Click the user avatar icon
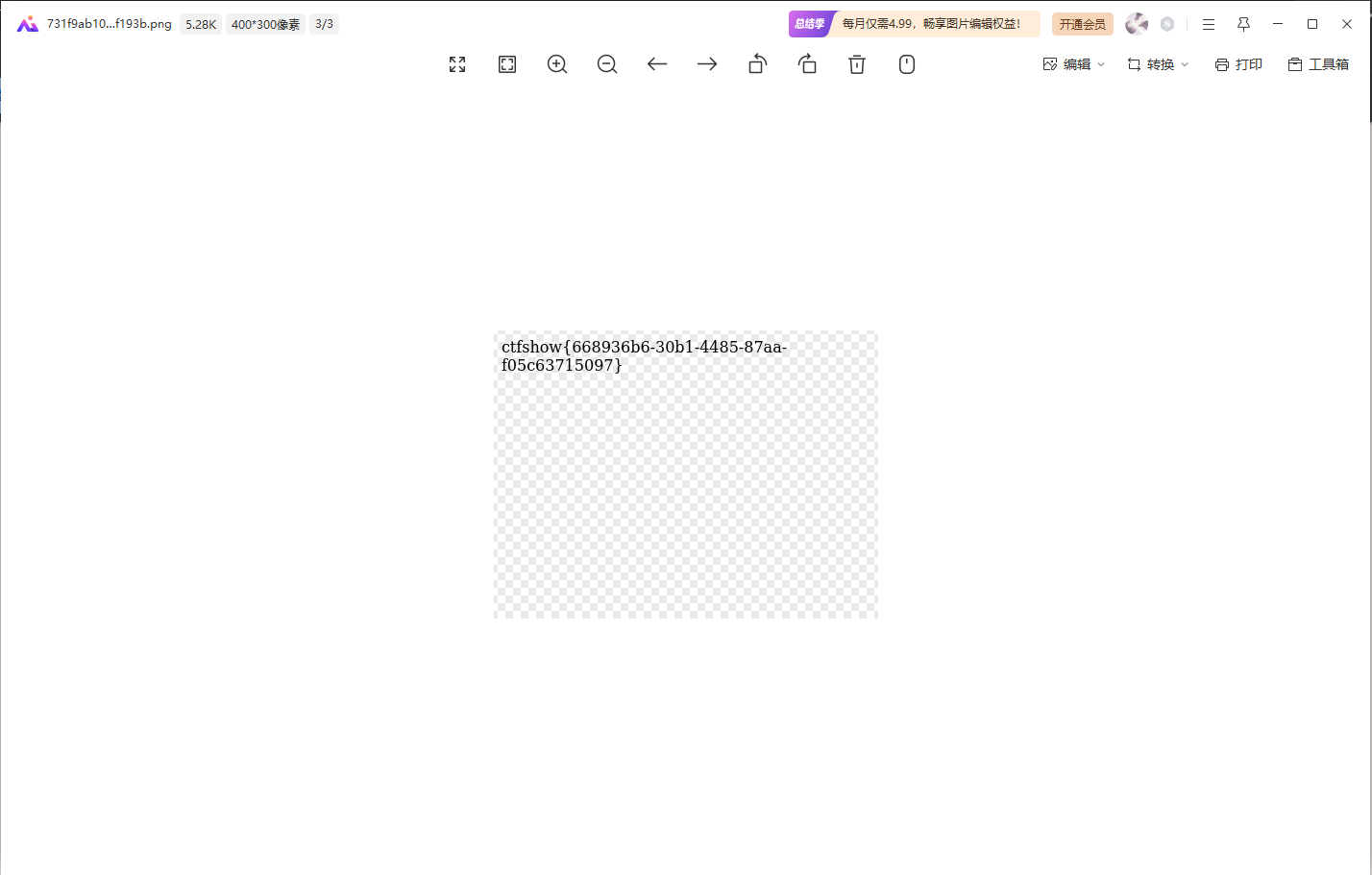This screenshot has height=875, width=1372. click(1137, 24)
